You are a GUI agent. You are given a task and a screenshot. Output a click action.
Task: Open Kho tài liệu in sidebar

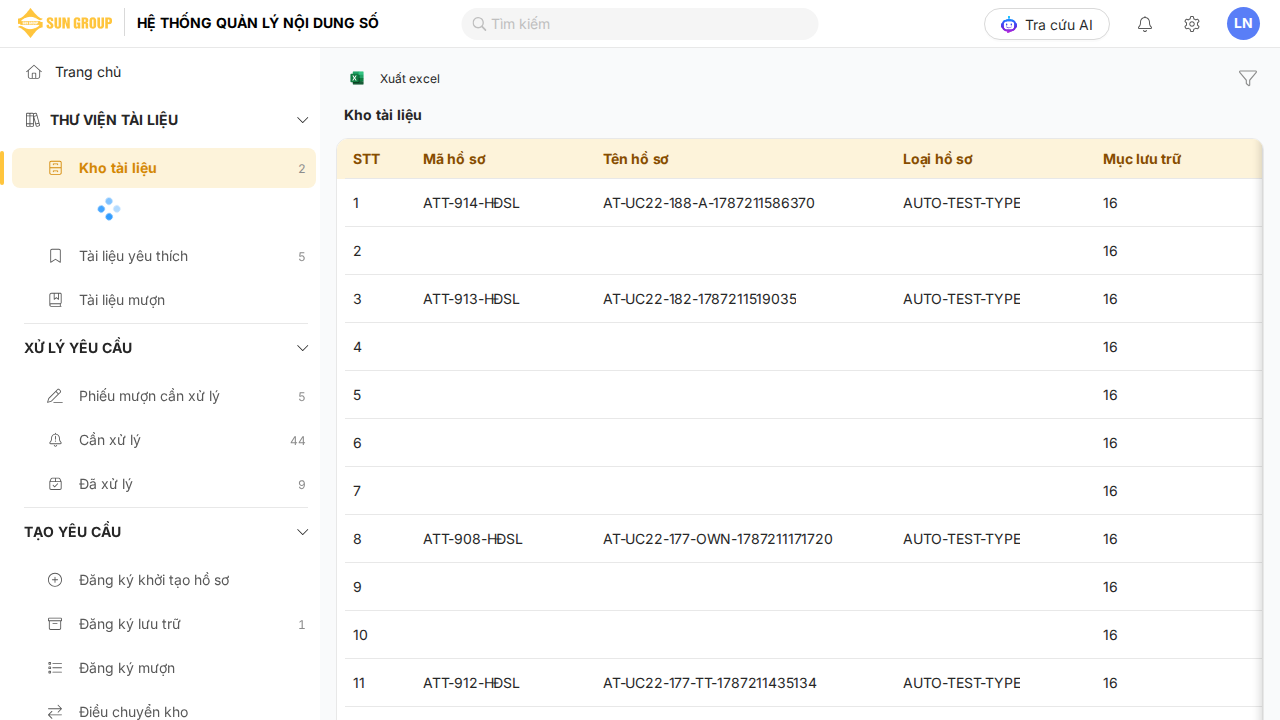[x=164, y=168]
